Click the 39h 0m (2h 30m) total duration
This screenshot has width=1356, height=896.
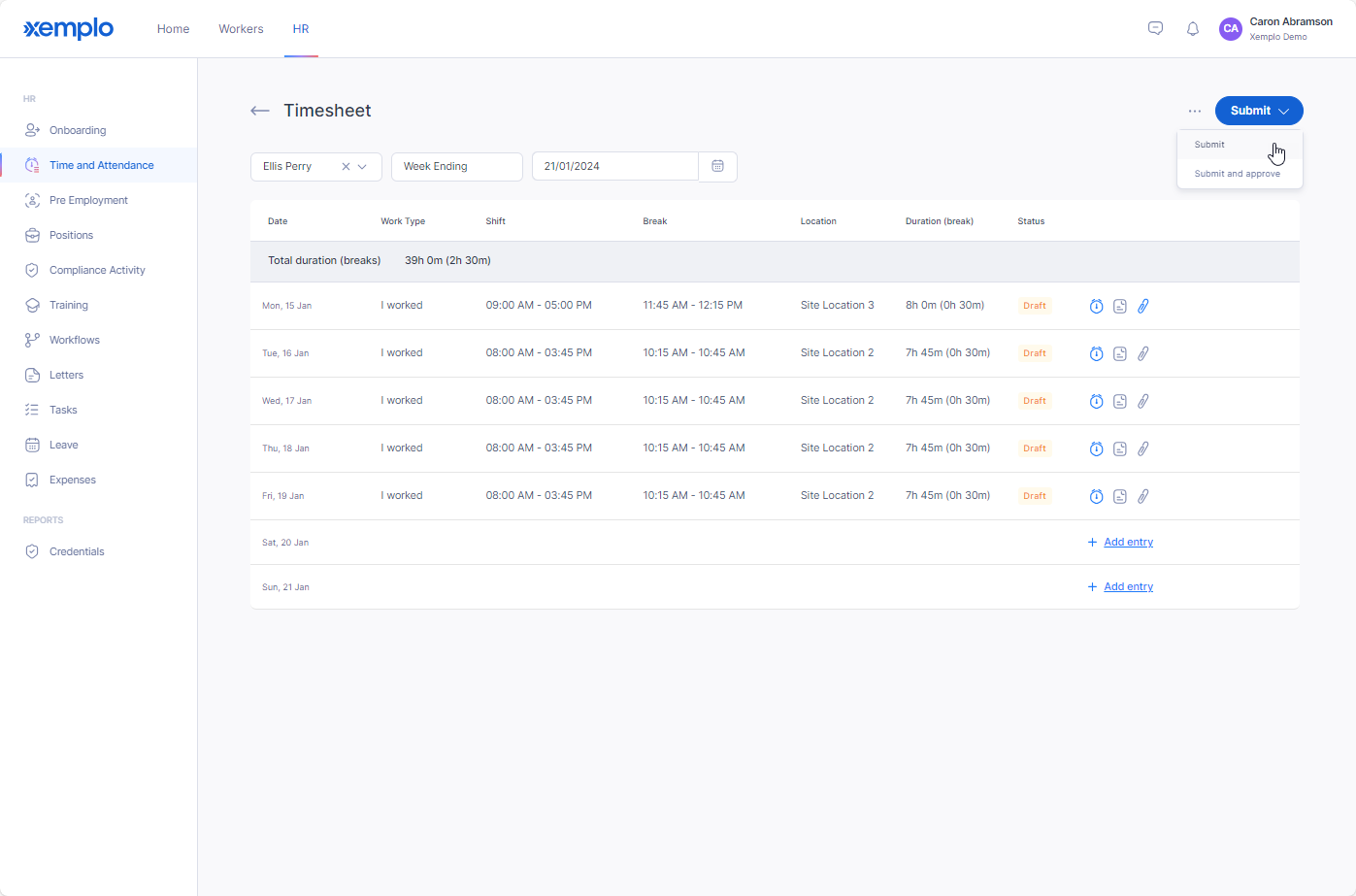tap(447, 260)
